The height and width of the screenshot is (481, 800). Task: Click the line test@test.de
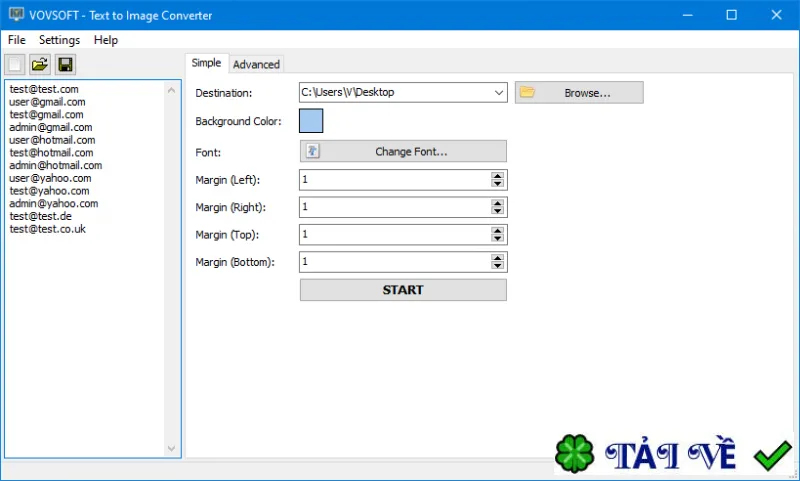[40, 216]
